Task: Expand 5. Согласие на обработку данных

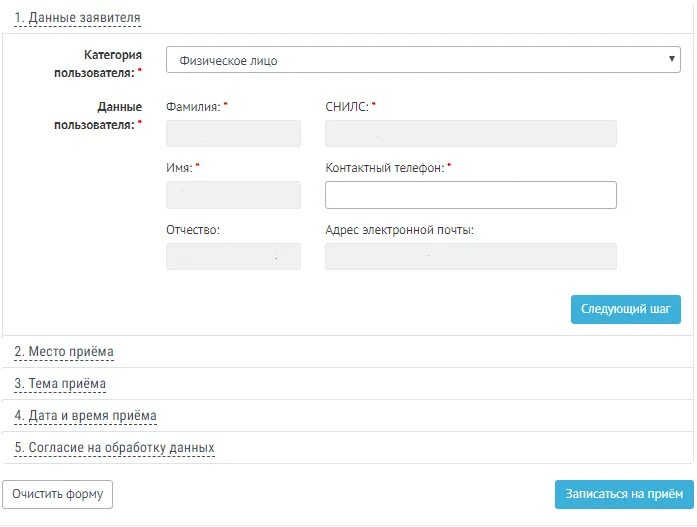Action: [x=115, y=447]
